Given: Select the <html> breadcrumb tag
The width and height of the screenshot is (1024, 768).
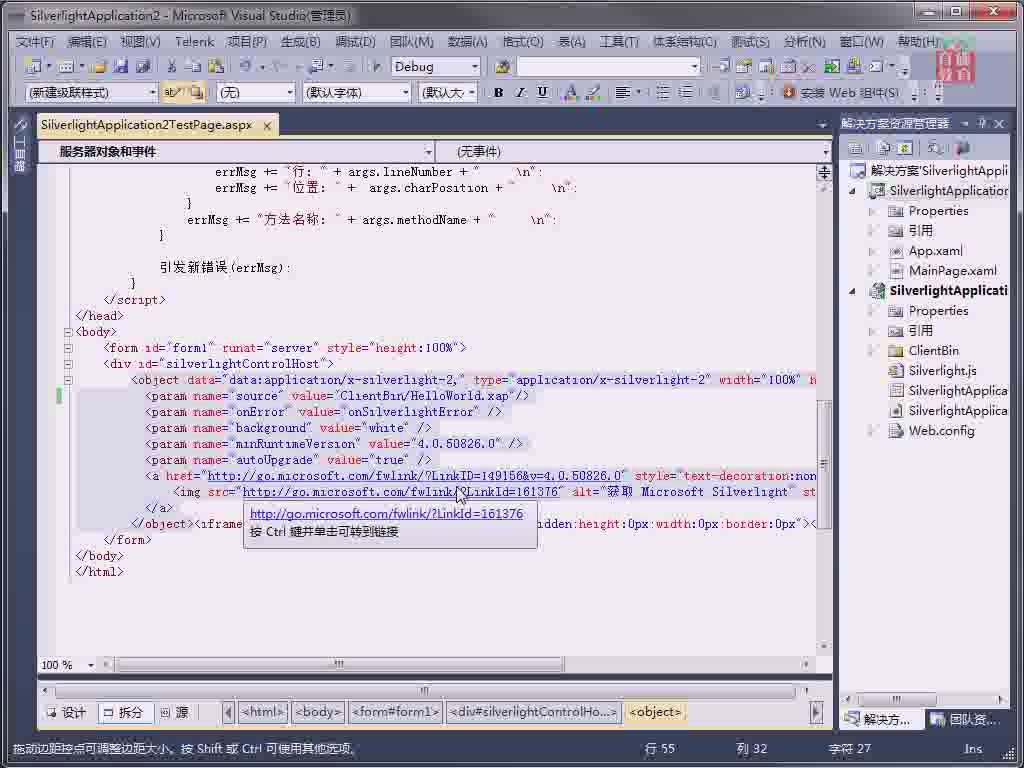Looking at the screenshot, I should click(x=263, y=712).
